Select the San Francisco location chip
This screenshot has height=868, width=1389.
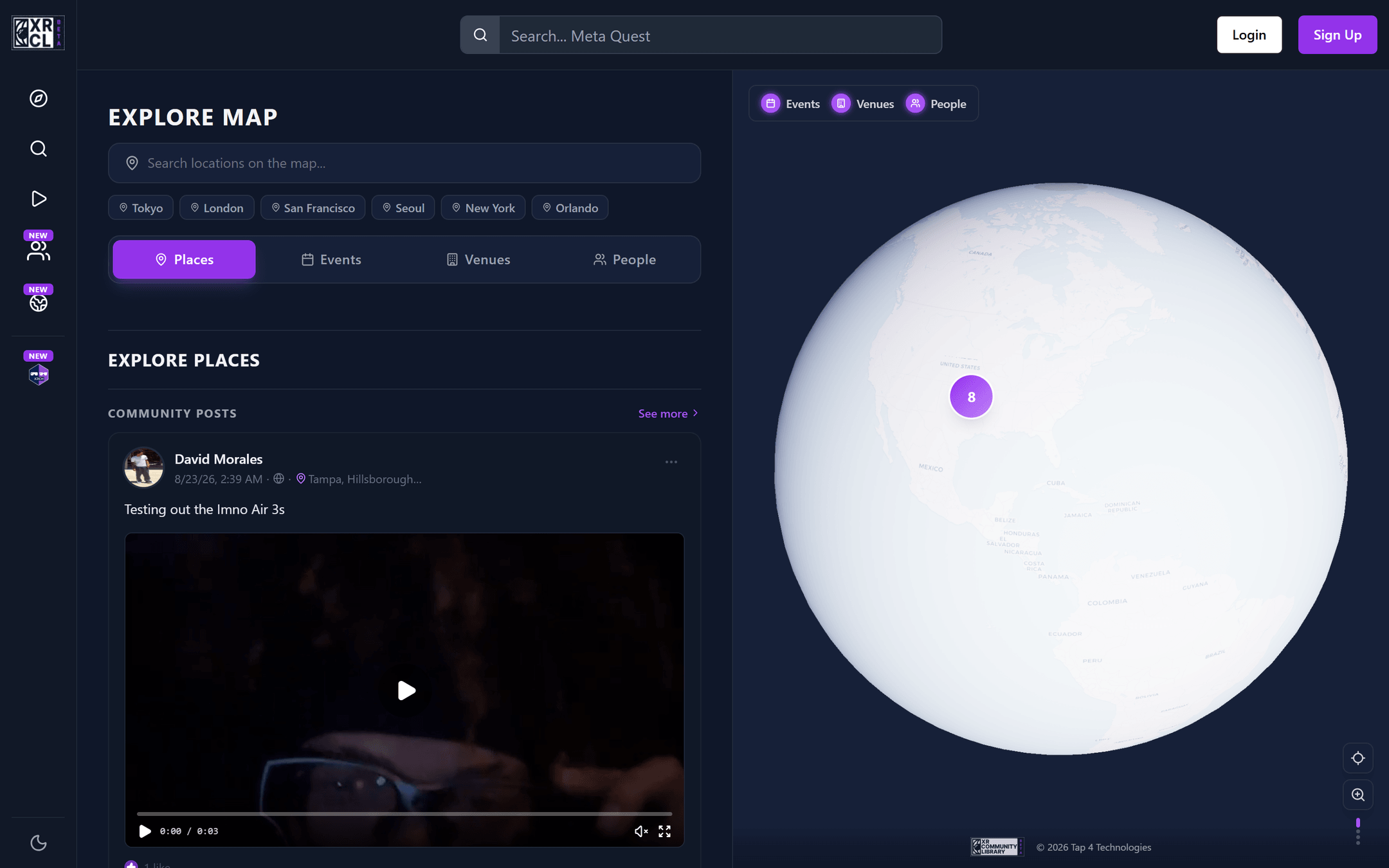[x=313, y=208]
